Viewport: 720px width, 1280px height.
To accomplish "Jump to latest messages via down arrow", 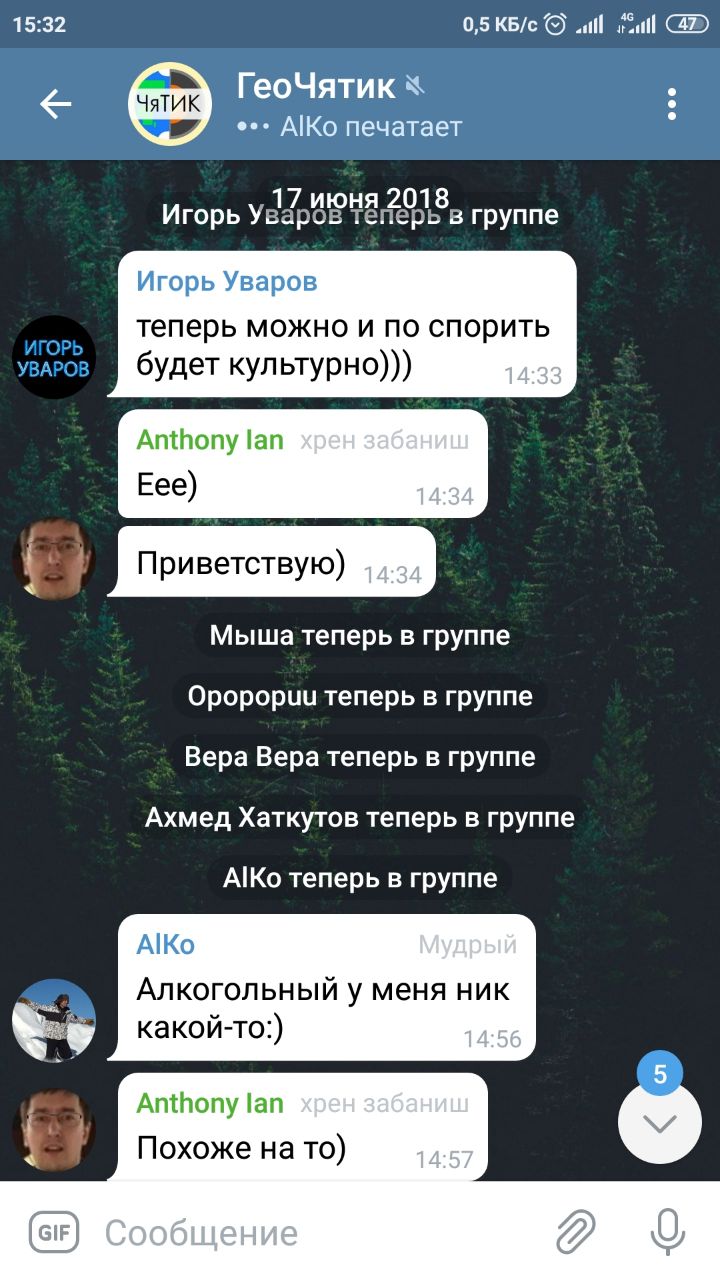I will [x=660, y=1122].
